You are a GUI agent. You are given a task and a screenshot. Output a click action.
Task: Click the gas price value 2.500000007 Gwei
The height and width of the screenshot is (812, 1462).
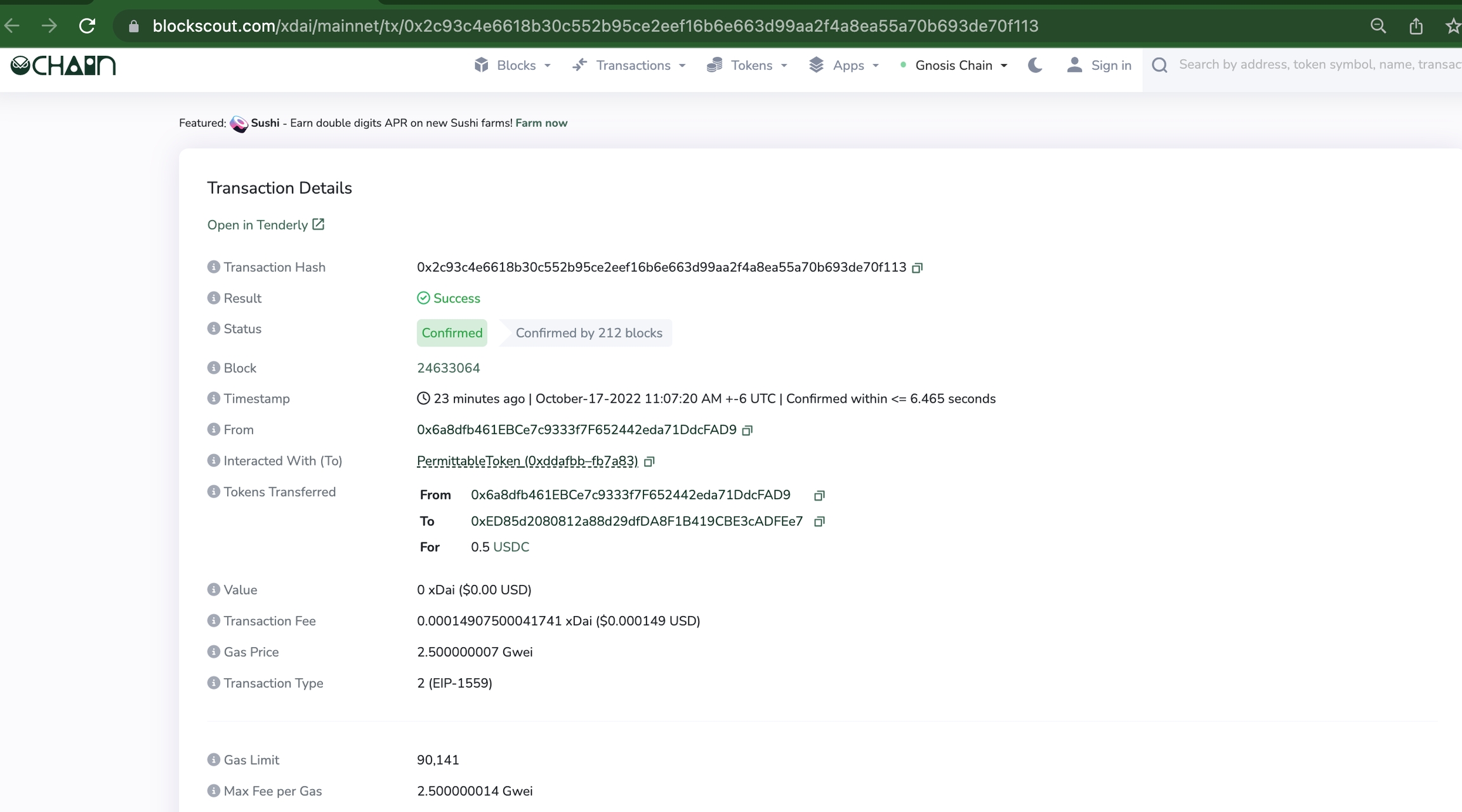point(475,652)
